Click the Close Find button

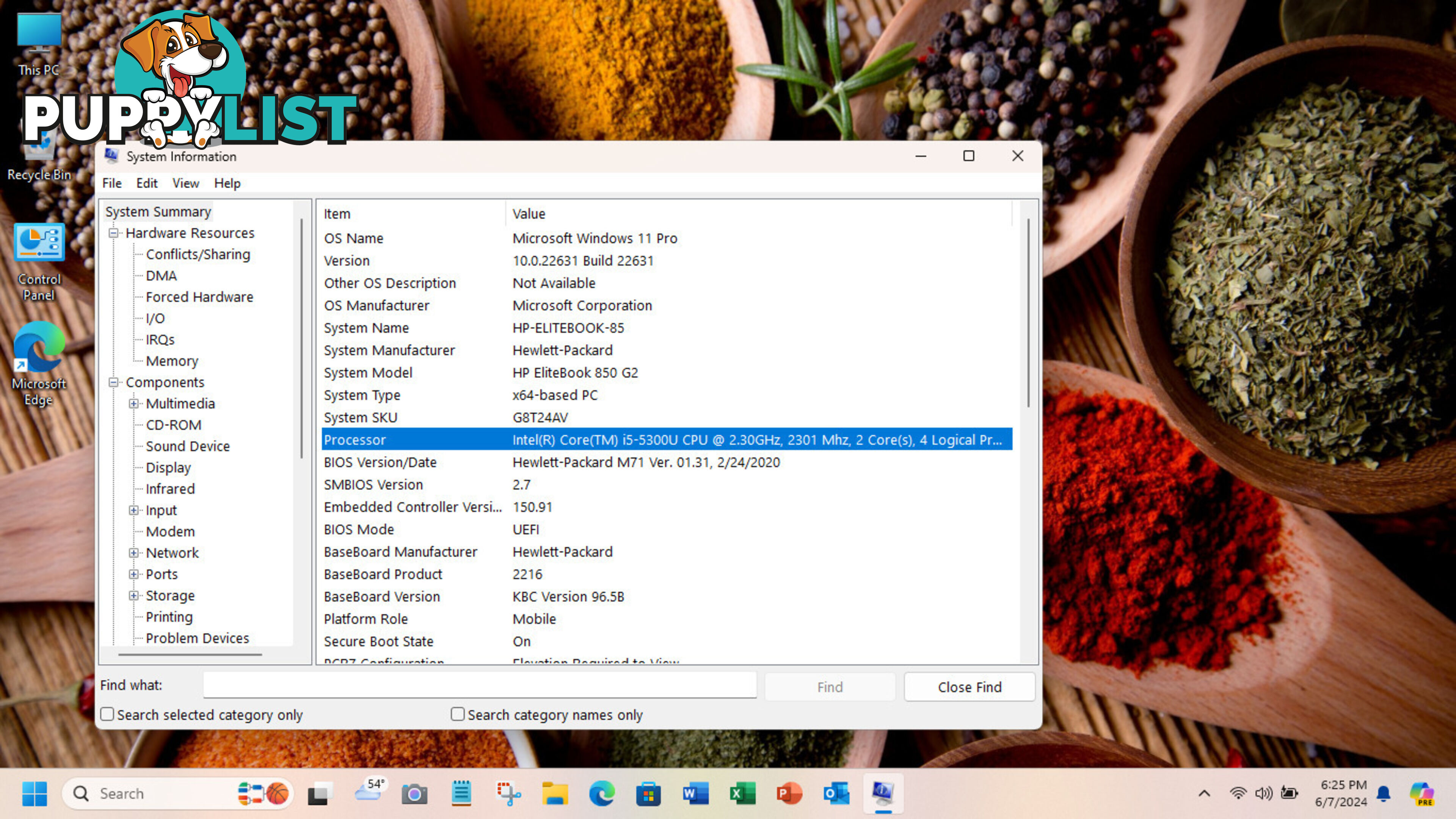click(x=970, y=687)
